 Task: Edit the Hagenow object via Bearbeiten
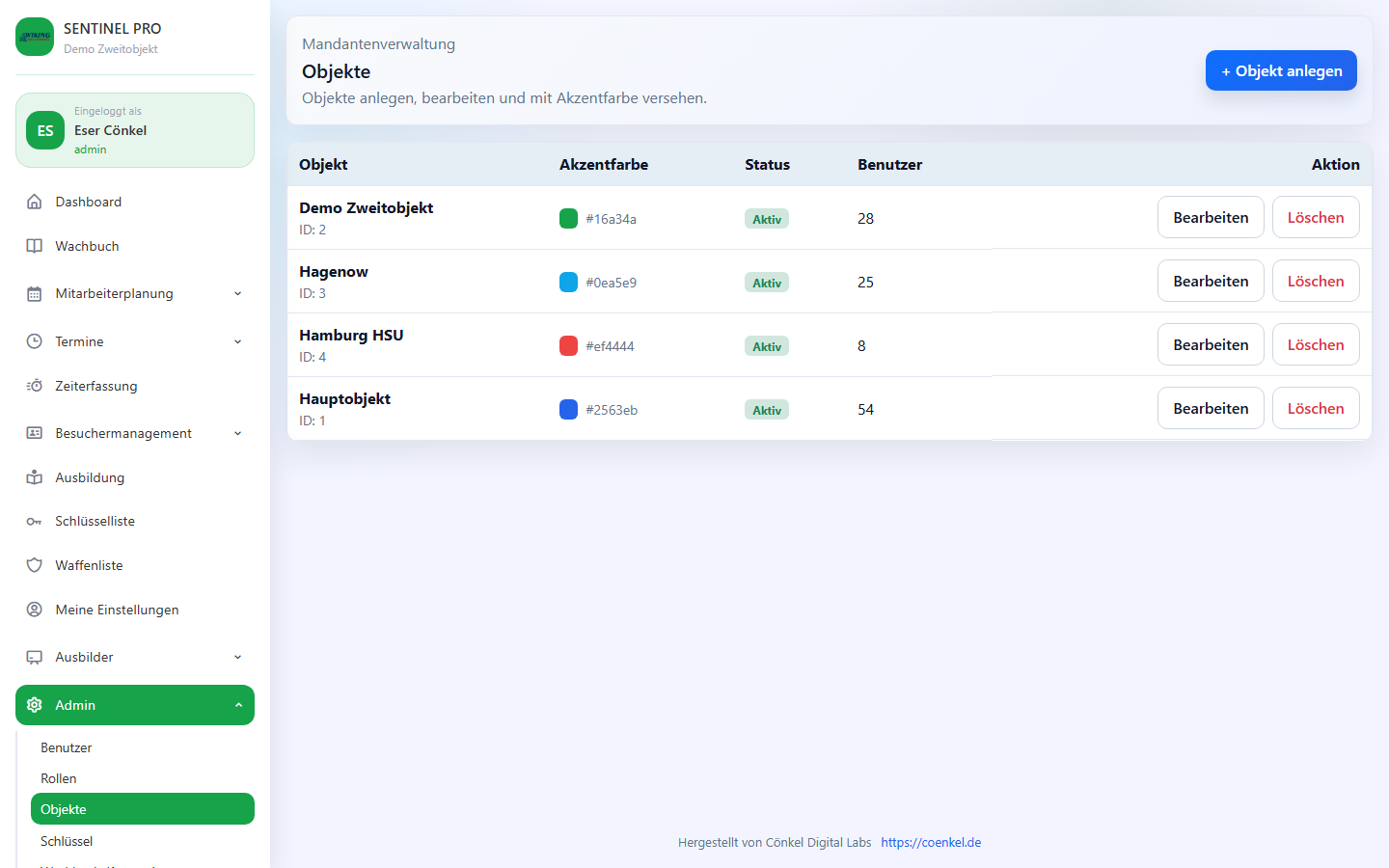pyautogui.click(x=1211, y=282)
